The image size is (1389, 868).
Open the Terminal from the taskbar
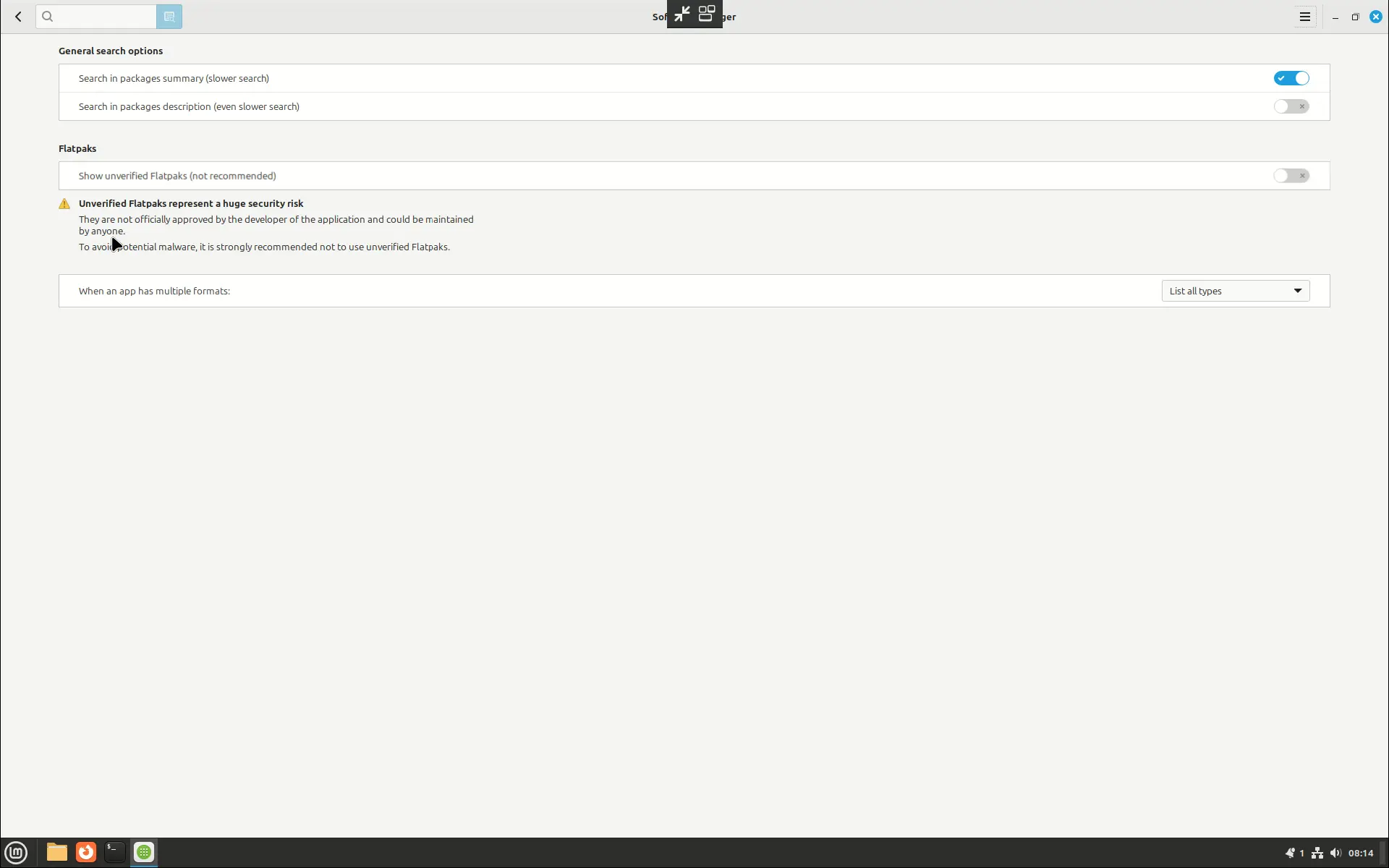pyautogui.click(x=115, y=853)
